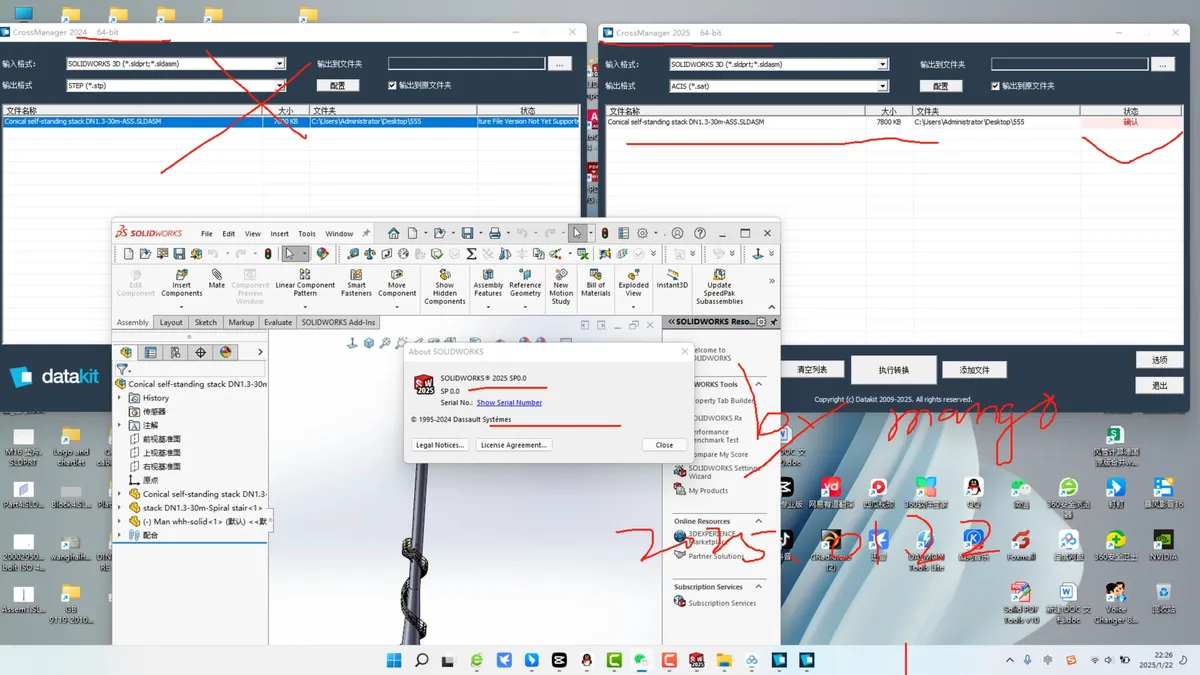Open the Tools menu in SolidWorks

coord(306,234)
